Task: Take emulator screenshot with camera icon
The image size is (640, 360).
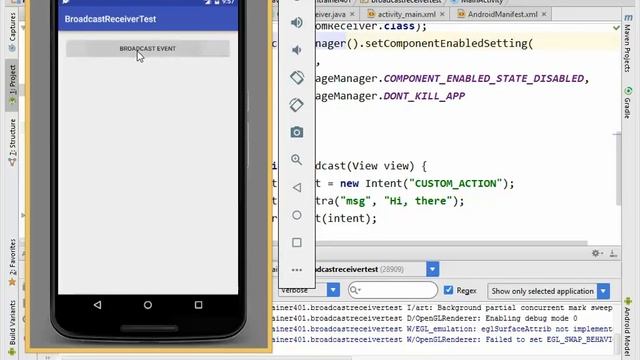Action: point(297,132)
